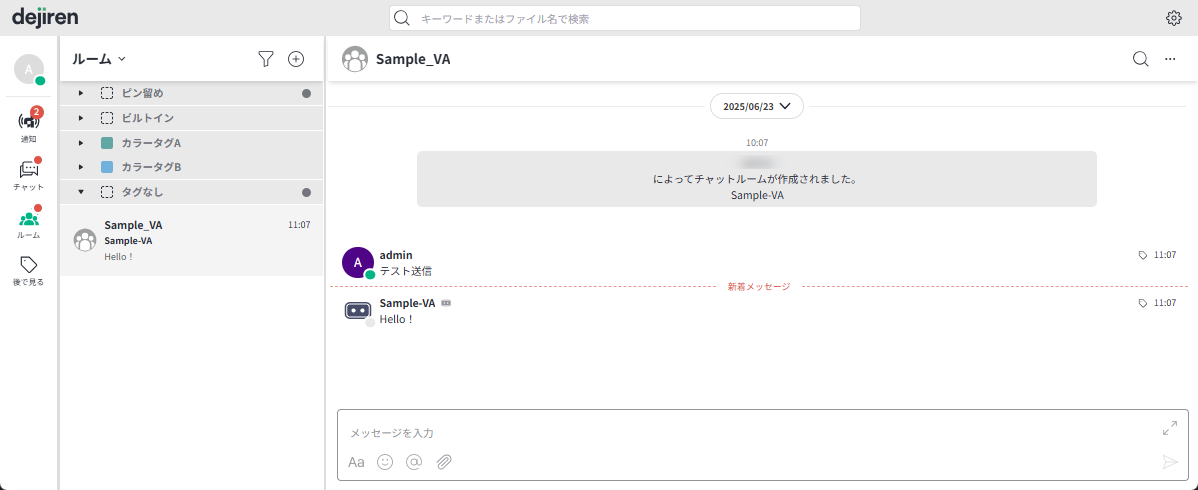
Task: Open the 2025/06/23 date dropdown
Action: pyautogui.click(x=756, y=106)
